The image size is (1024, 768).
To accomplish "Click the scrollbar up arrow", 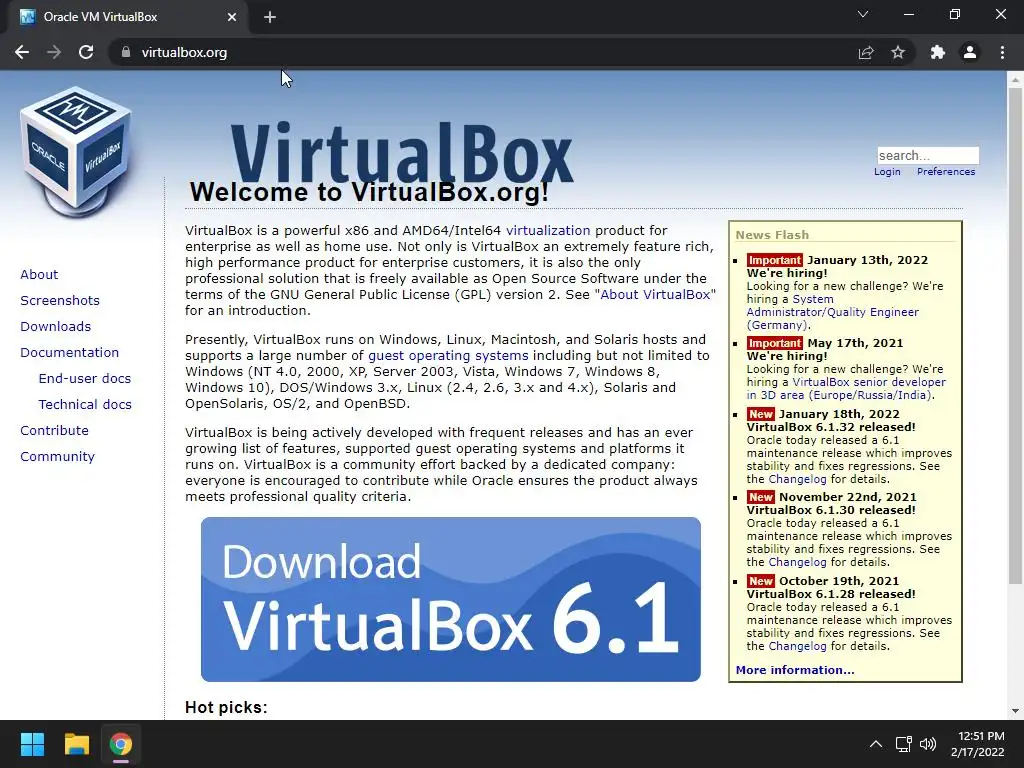I will pos(1015,79).
